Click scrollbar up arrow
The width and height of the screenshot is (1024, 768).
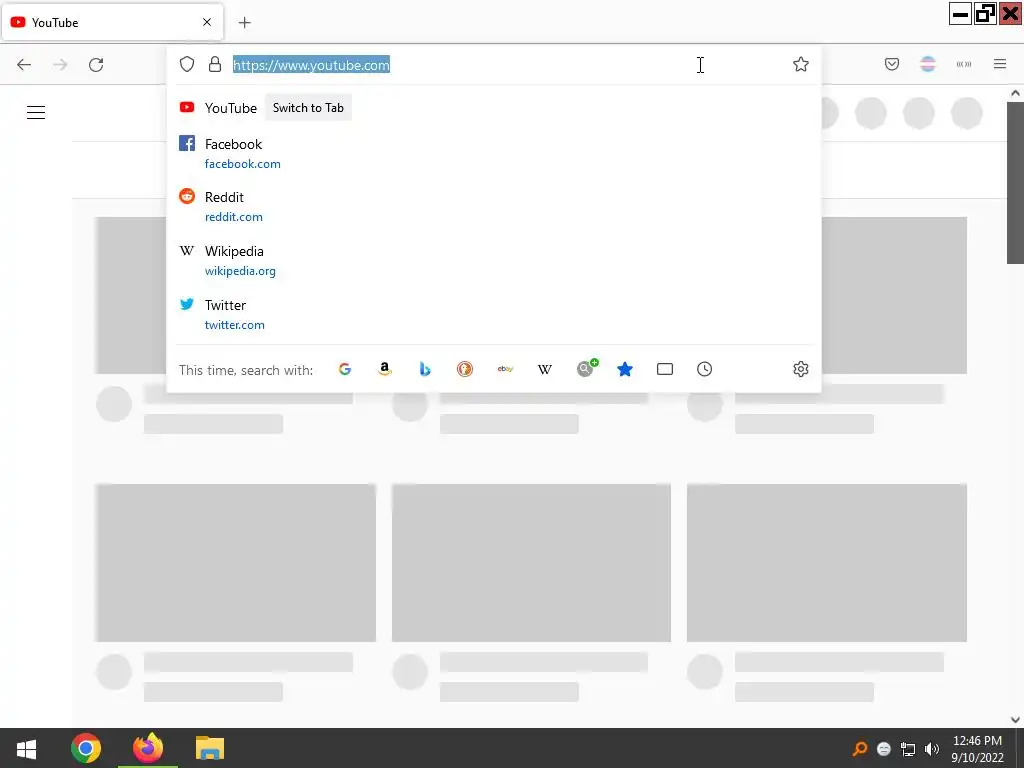pyautogui.click(x=1016, y=93)
